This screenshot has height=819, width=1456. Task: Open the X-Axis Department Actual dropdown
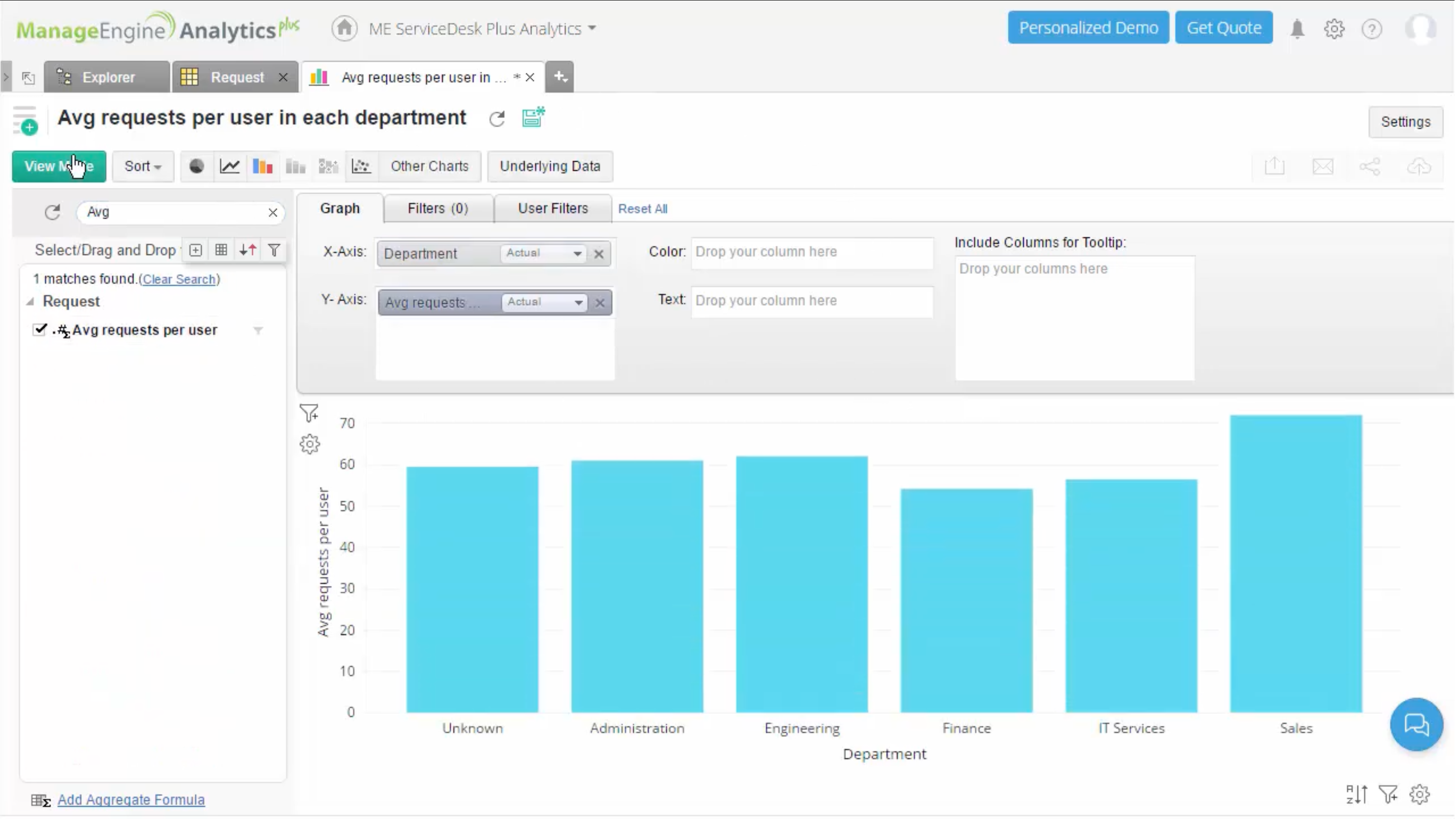point(576,253)
